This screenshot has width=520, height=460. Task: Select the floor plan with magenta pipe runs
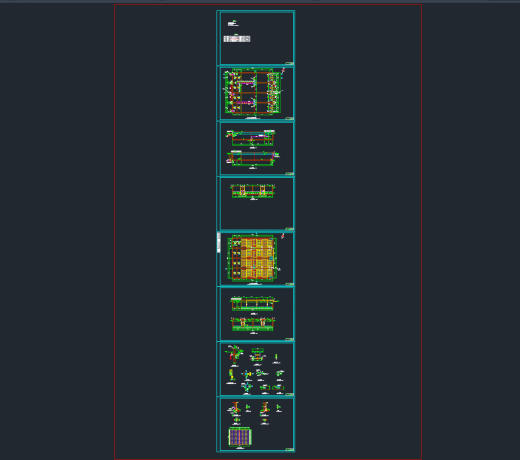pyautogui.click(x=253, y=92)
